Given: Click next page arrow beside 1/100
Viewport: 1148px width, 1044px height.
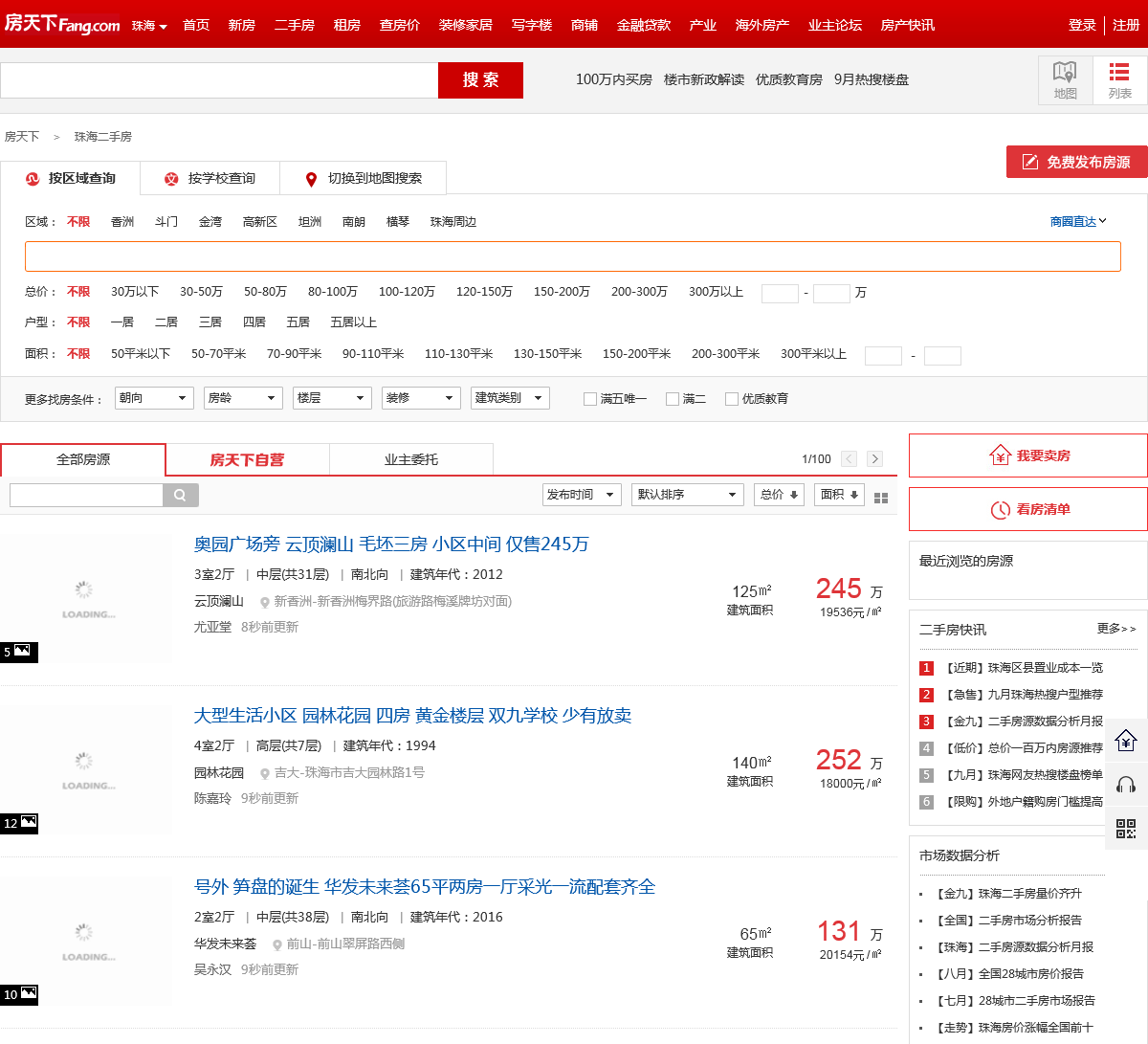Looking at the screenshot, I should click(874, 459).
